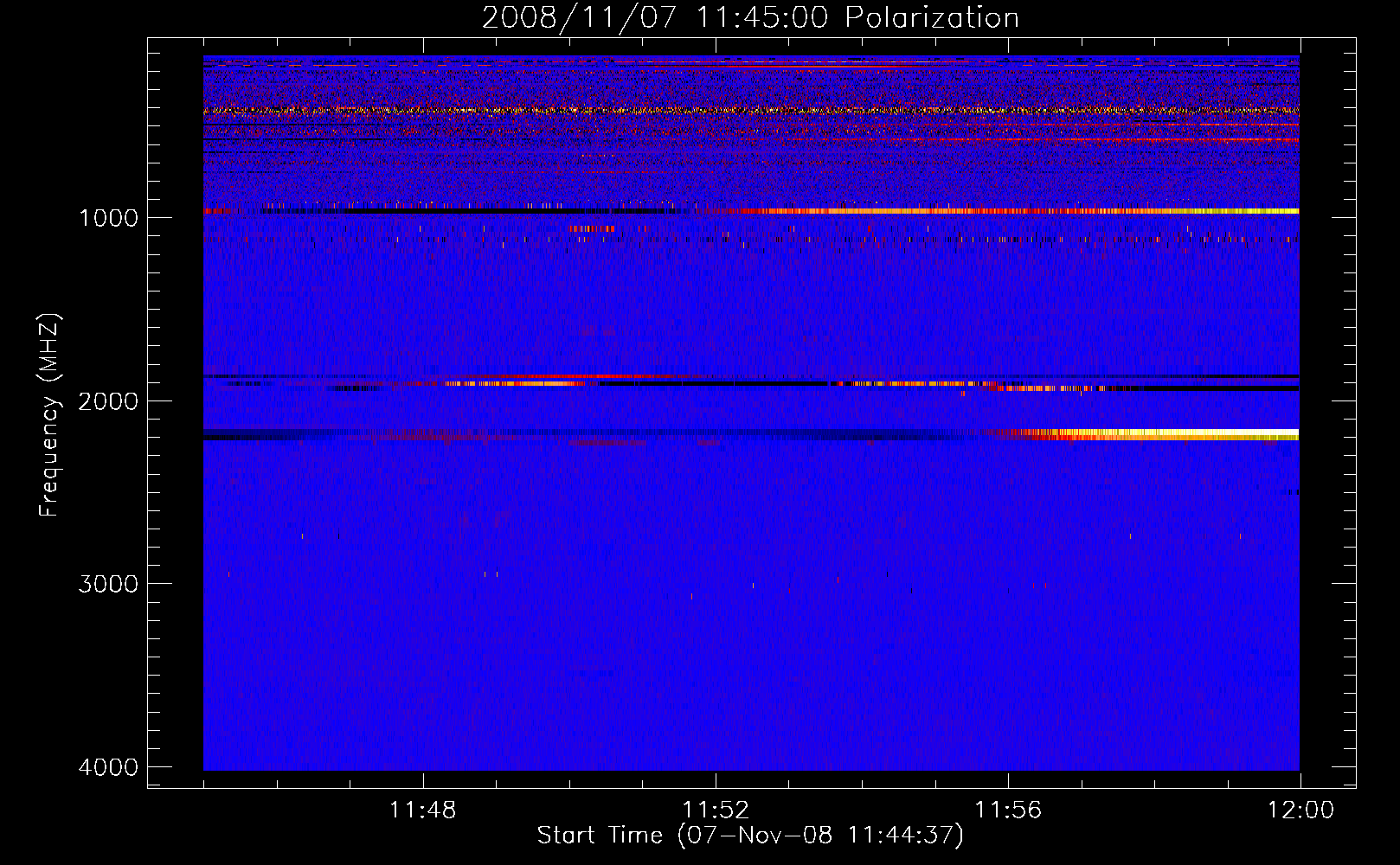The image size is (1400, 865).
Task: Click the 11:52 time tick label
Action: (x=716, y=811)
